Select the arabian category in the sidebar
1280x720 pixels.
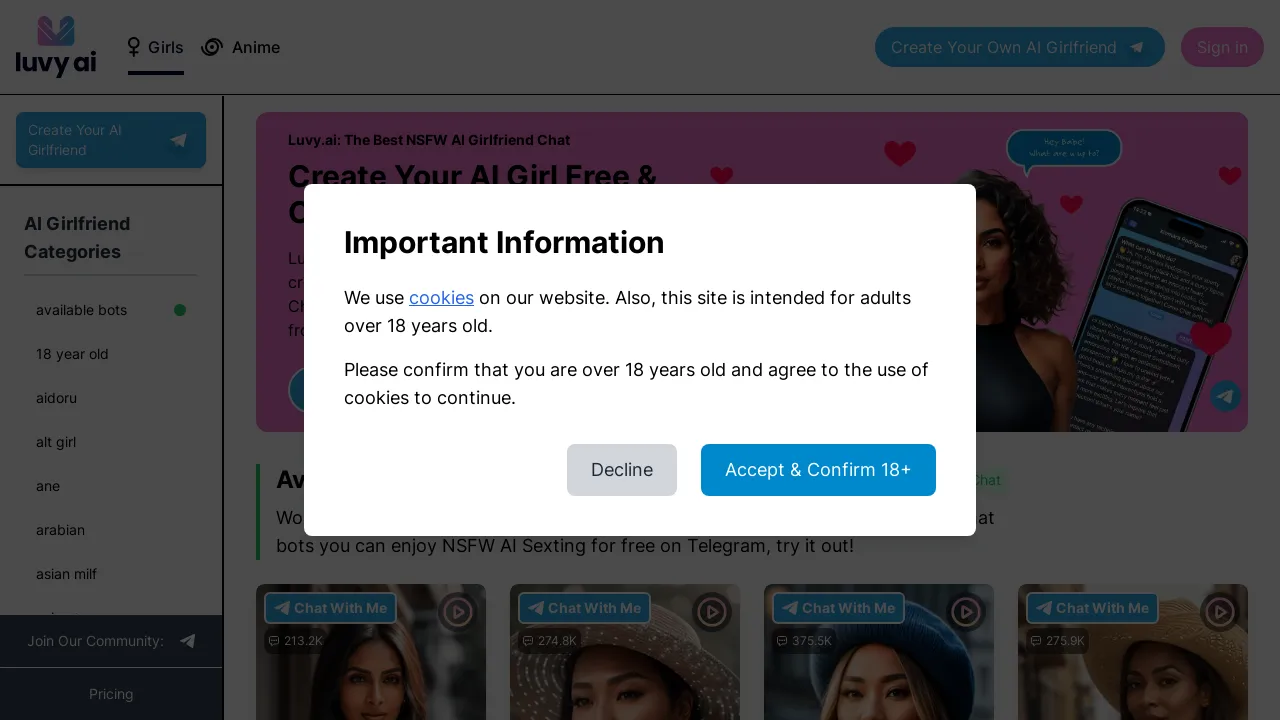pyautogui.click(x=60, y=530)
